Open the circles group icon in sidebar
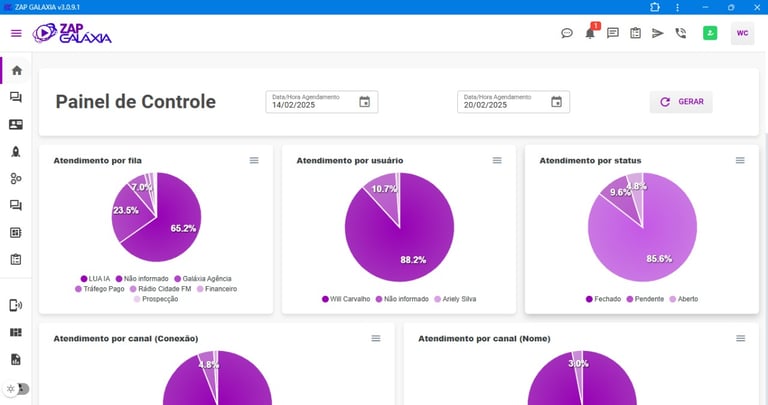This screenshot has width=768, height=405. click(x=16, y=179)
